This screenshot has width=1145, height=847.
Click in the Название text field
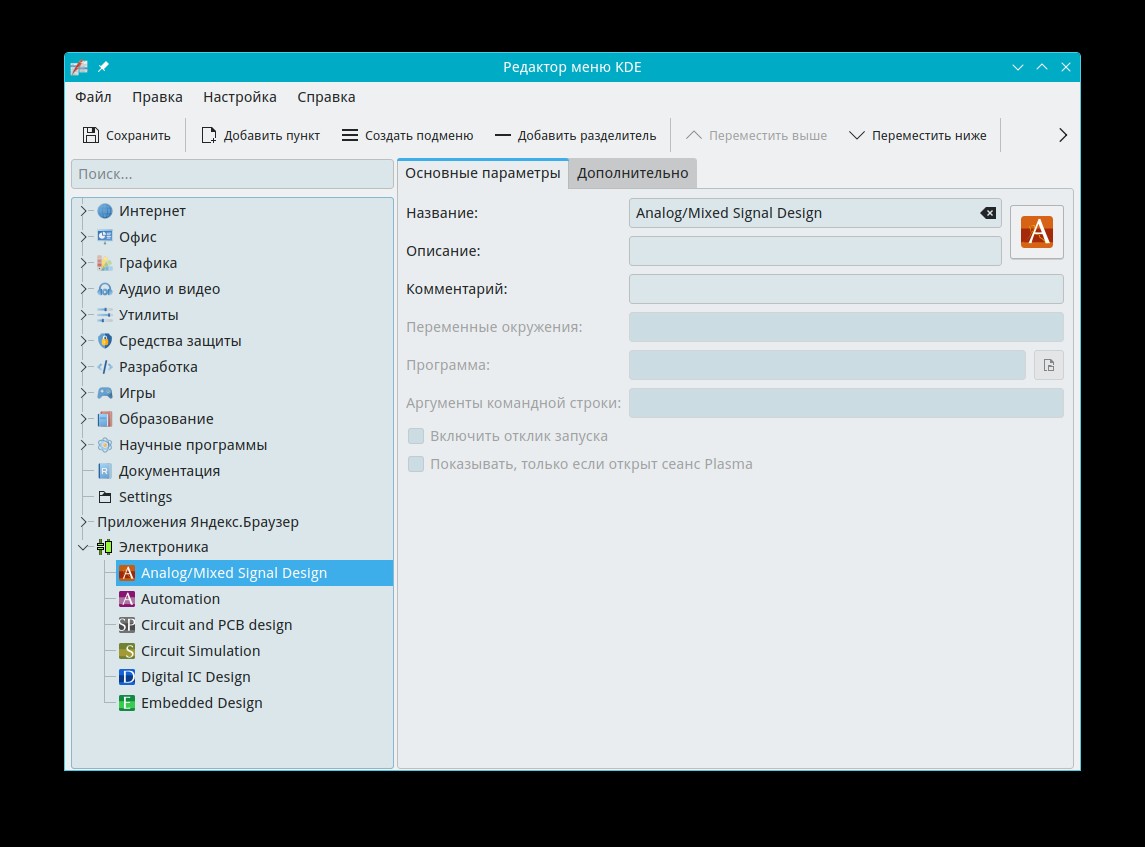point(815,213)
